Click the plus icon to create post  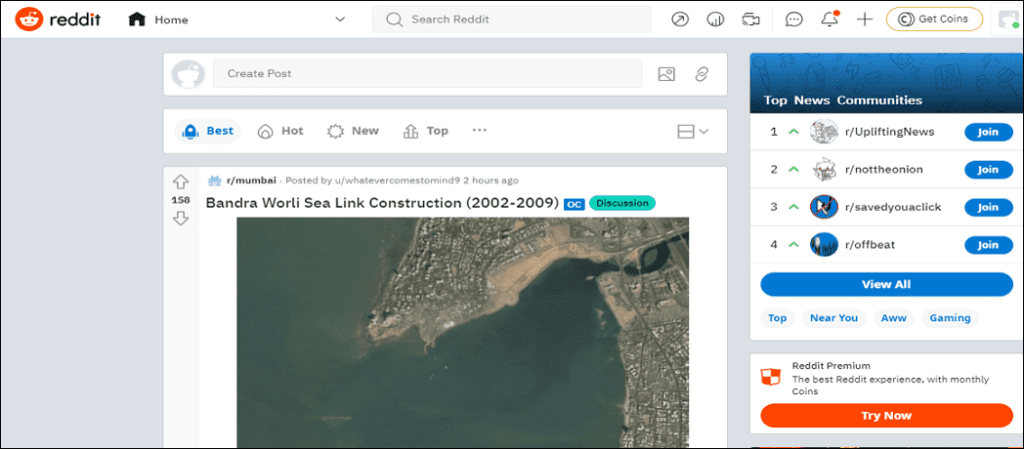(865, 19)
